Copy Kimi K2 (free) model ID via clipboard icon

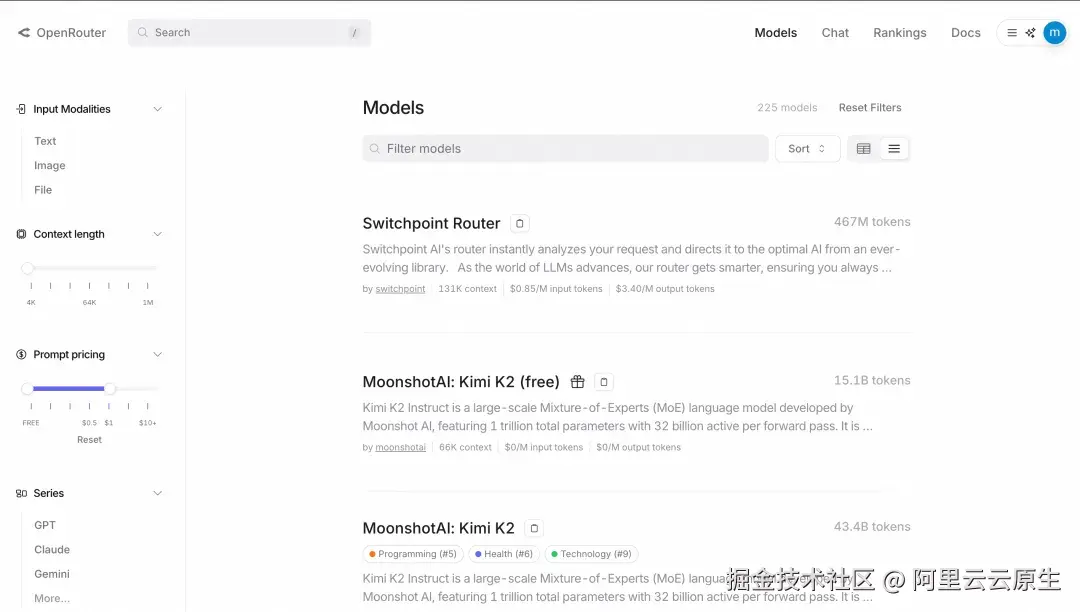pos(603,381)
